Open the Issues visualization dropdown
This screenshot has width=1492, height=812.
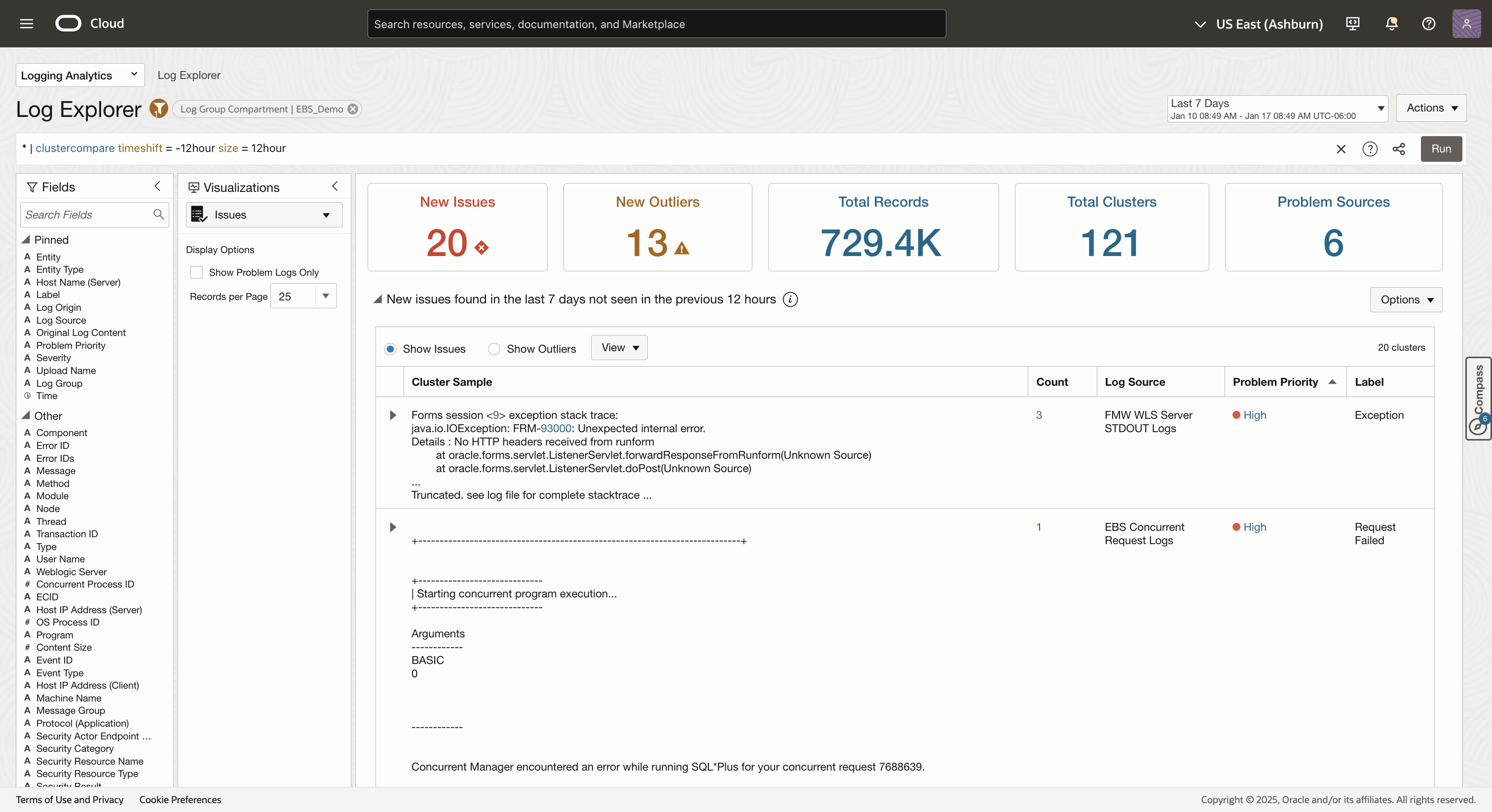point(264,215)
